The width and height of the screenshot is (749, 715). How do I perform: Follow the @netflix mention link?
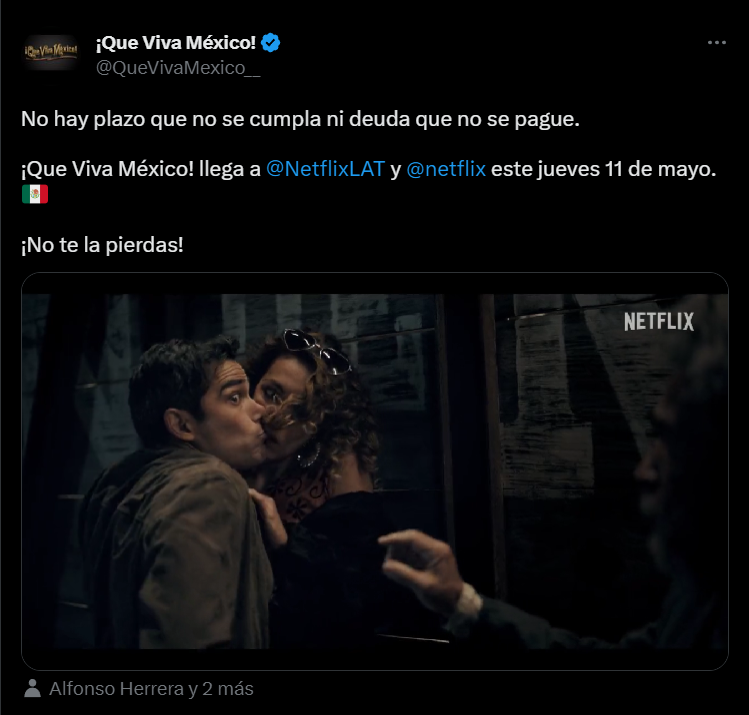point(446,169)
